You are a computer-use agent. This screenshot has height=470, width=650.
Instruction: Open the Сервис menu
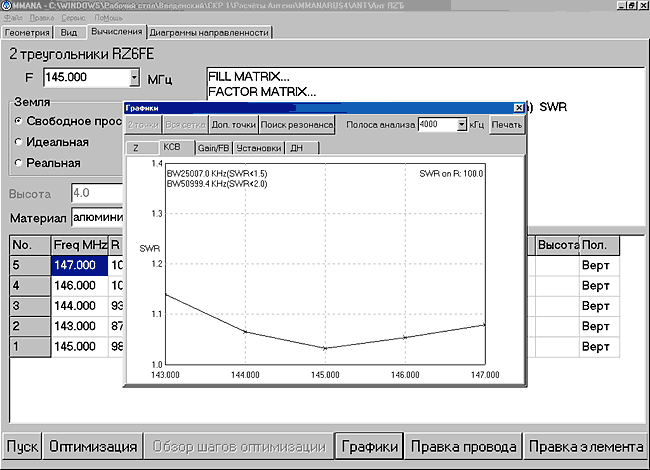click(x=73, y=18)
